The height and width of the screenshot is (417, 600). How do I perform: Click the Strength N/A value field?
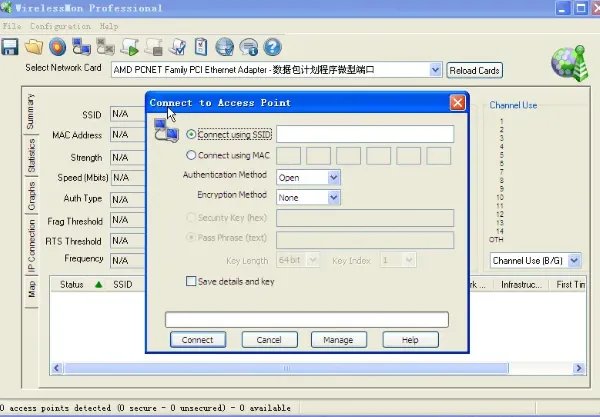(128, 158)
